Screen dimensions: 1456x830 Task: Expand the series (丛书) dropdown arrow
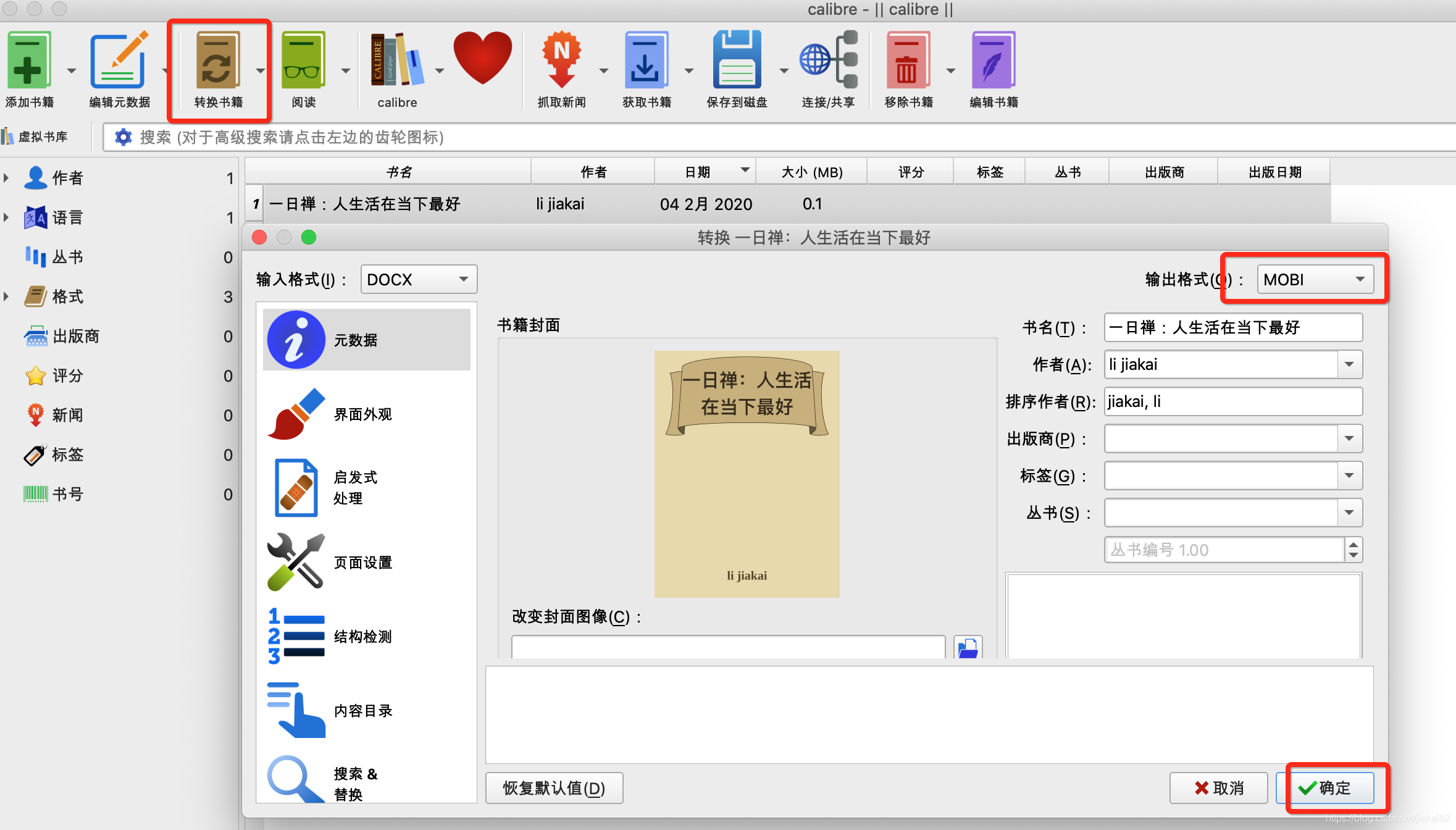coord(1350,513)
